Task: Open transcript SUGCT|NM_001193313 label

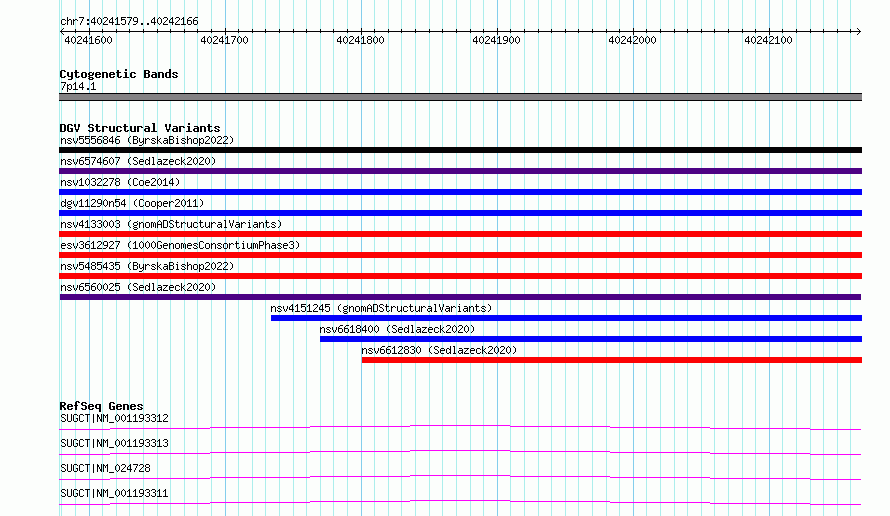Action: [114, 443]
